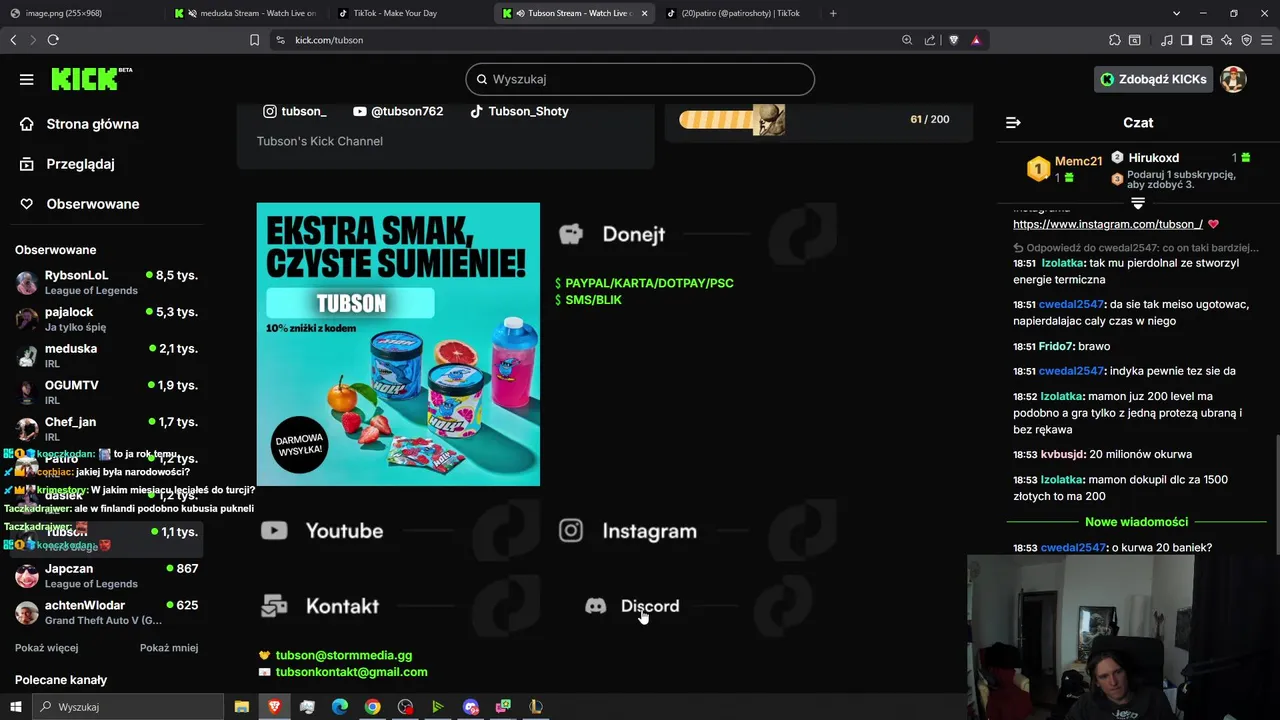The height and width of the screenshot is (720, 1280).
Task: Toggle the browser sidebar panel icon
Action: [1186, 40]
